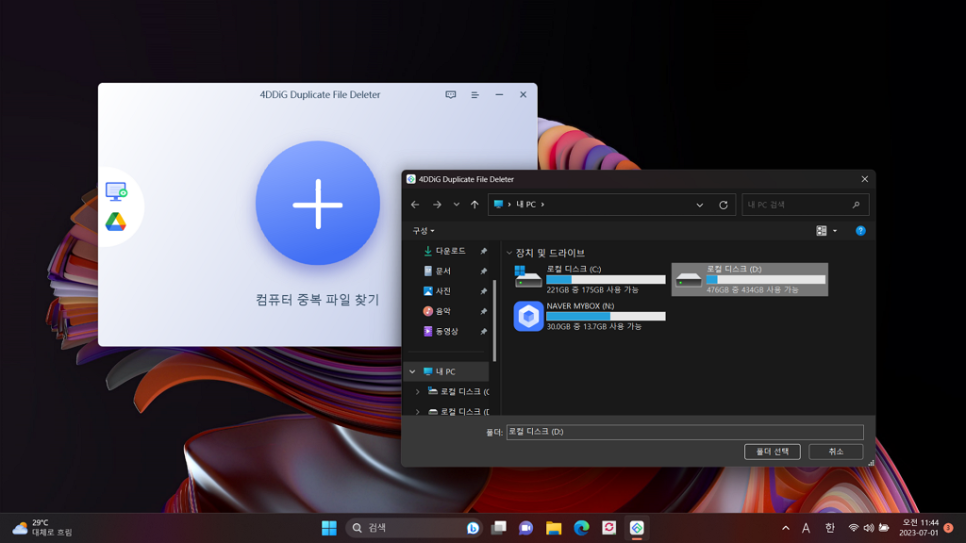Click 내 PC in the address bar
The height and width of the screenshot is (543, 966).
(x=526, y=205)
